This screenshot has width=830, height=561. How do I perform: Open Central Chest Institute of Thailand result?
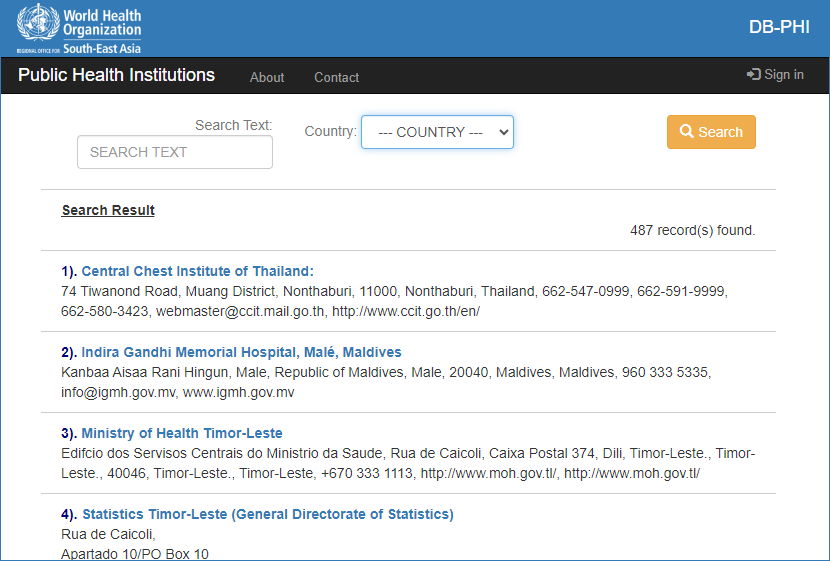[x=197, y=271]
